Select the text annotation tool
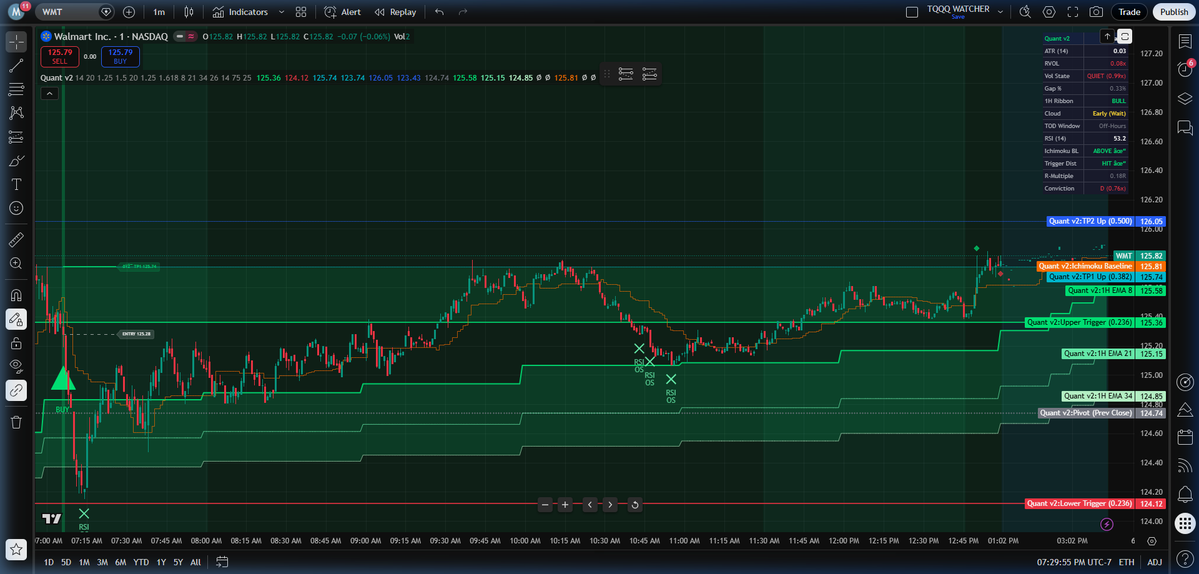This screenshot has height=574, width=1199. [x=16, y=185]
